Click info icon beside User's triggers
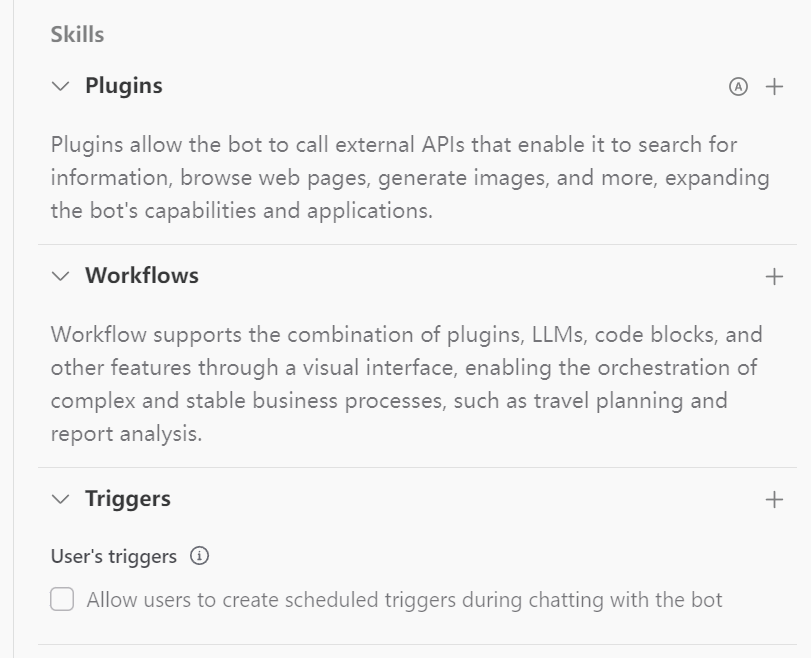Image resolution: width=811 pixels, height=658 pixels. (199, 557)
